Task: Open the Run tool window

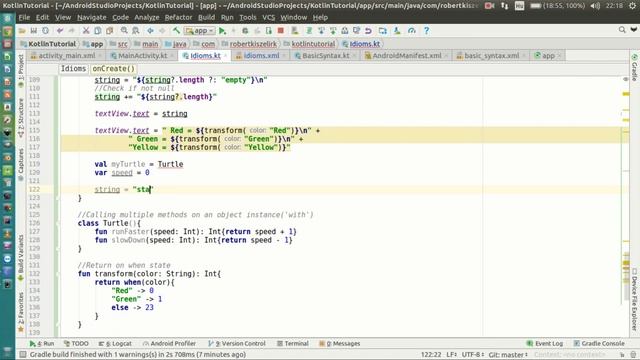Action: [x=42, y=344]
